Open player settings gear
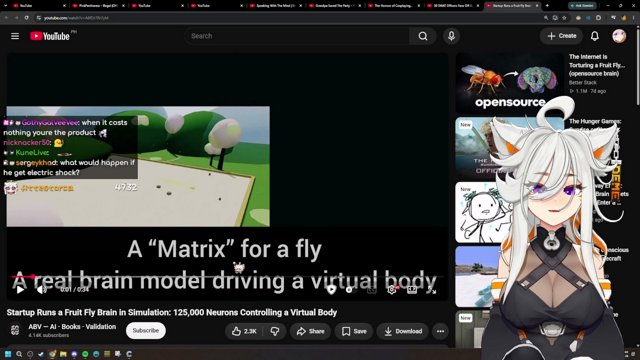 pos(392,290)
